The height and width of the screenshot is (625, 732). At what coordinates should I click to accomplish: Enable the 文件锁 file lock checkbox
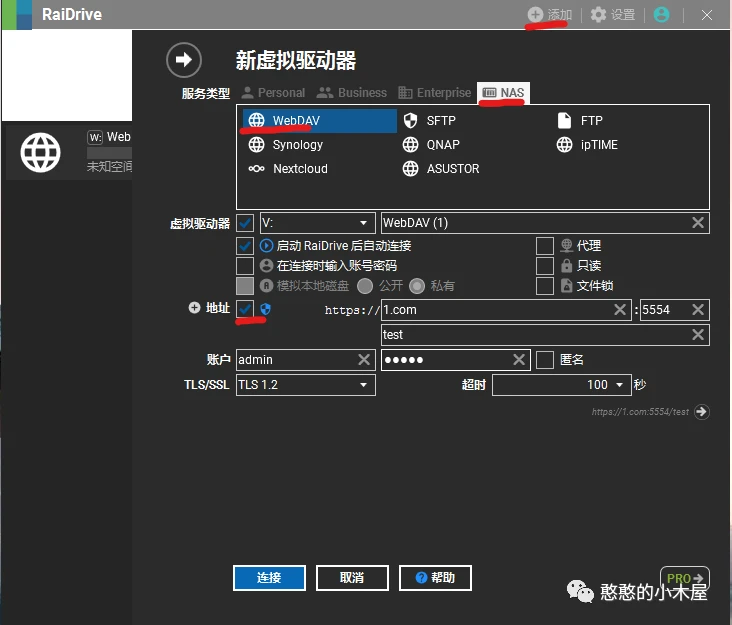point(544,286)
